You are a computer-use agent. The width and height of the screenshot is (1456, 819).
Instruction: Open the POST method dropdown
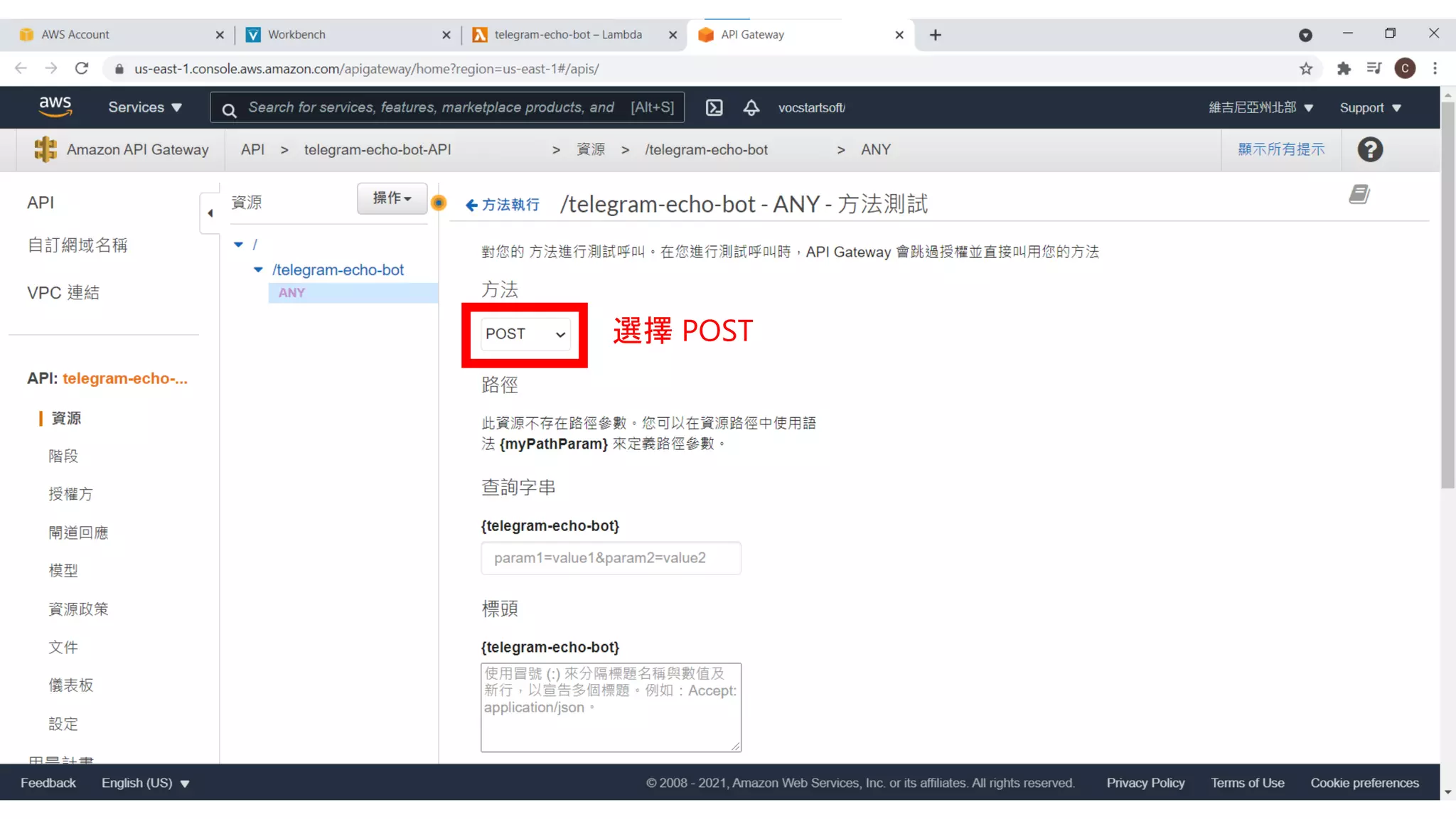[525, 333]
